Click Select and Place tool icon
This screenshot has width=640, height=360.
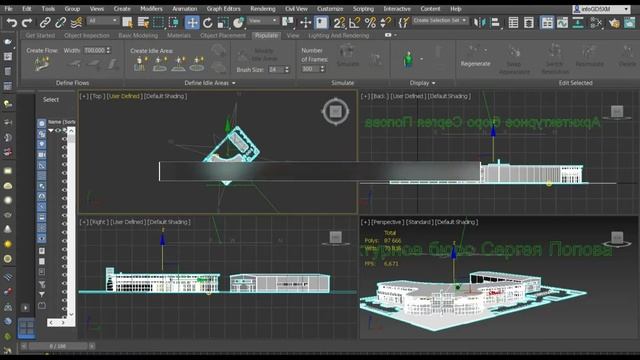[x=238, y=22]
